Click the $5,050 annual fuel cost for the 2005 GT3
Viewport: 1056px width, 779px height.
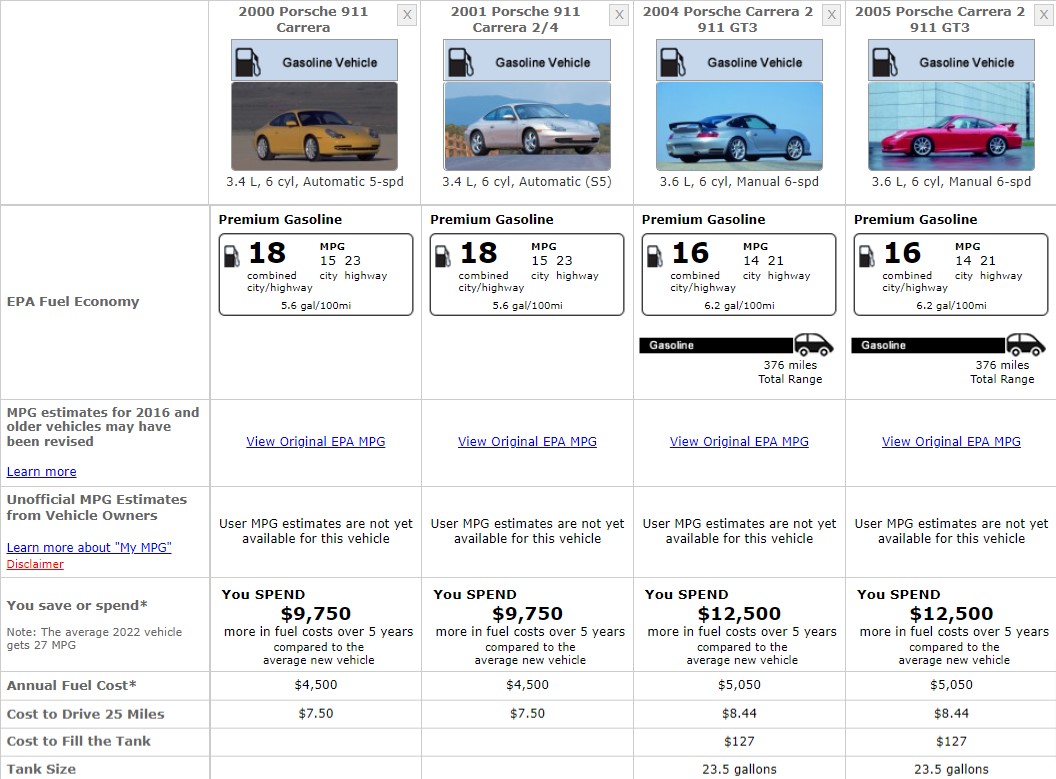tap(952, 685)
